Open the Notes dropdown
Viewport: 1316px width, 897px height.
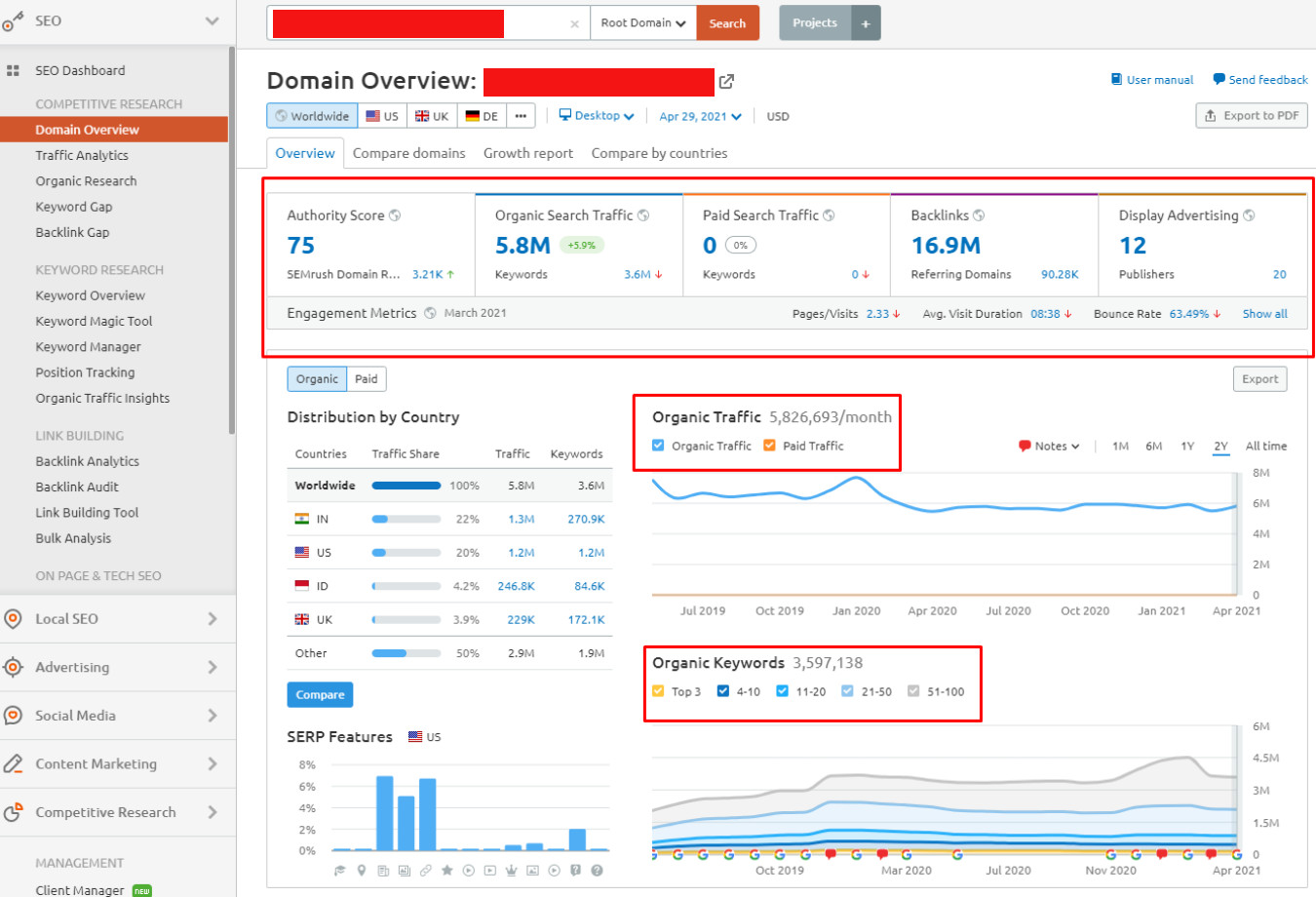[1050, 446]
